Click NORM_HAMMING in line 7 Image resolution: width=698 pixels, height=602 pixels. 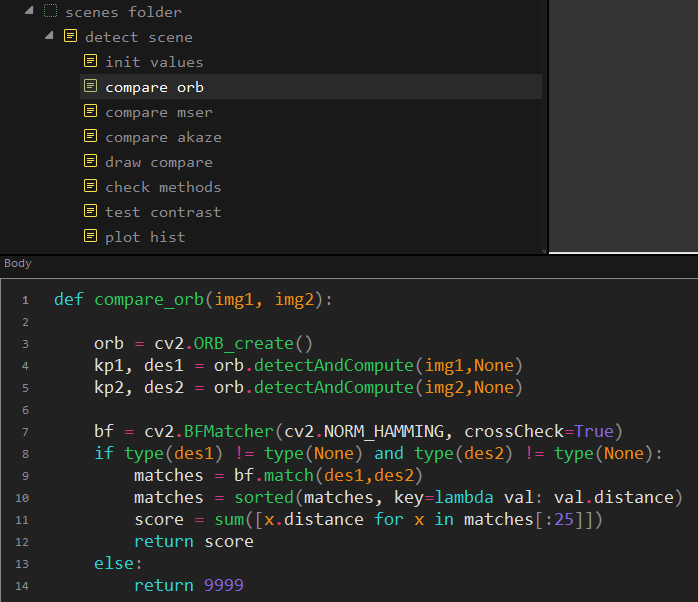click(384, 431)
